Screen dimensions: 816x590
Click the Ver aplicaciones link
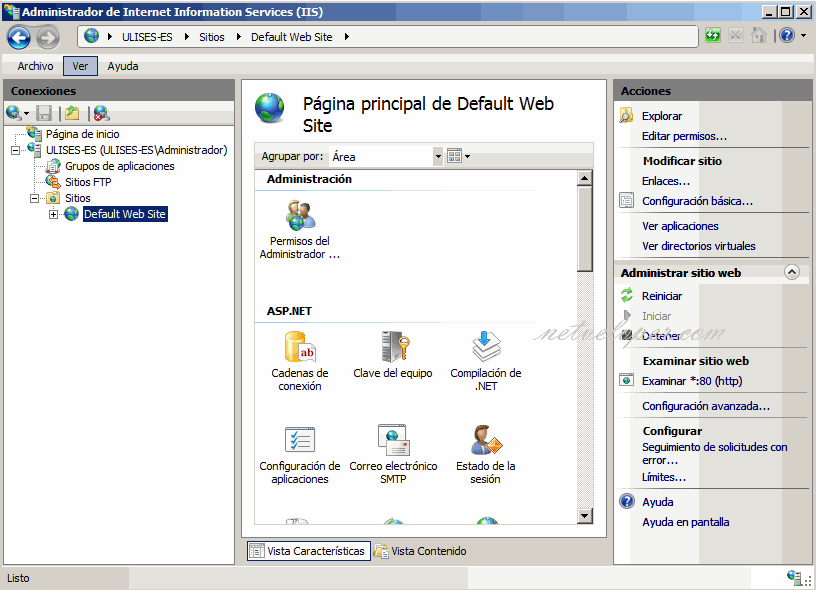click(680, 226)
